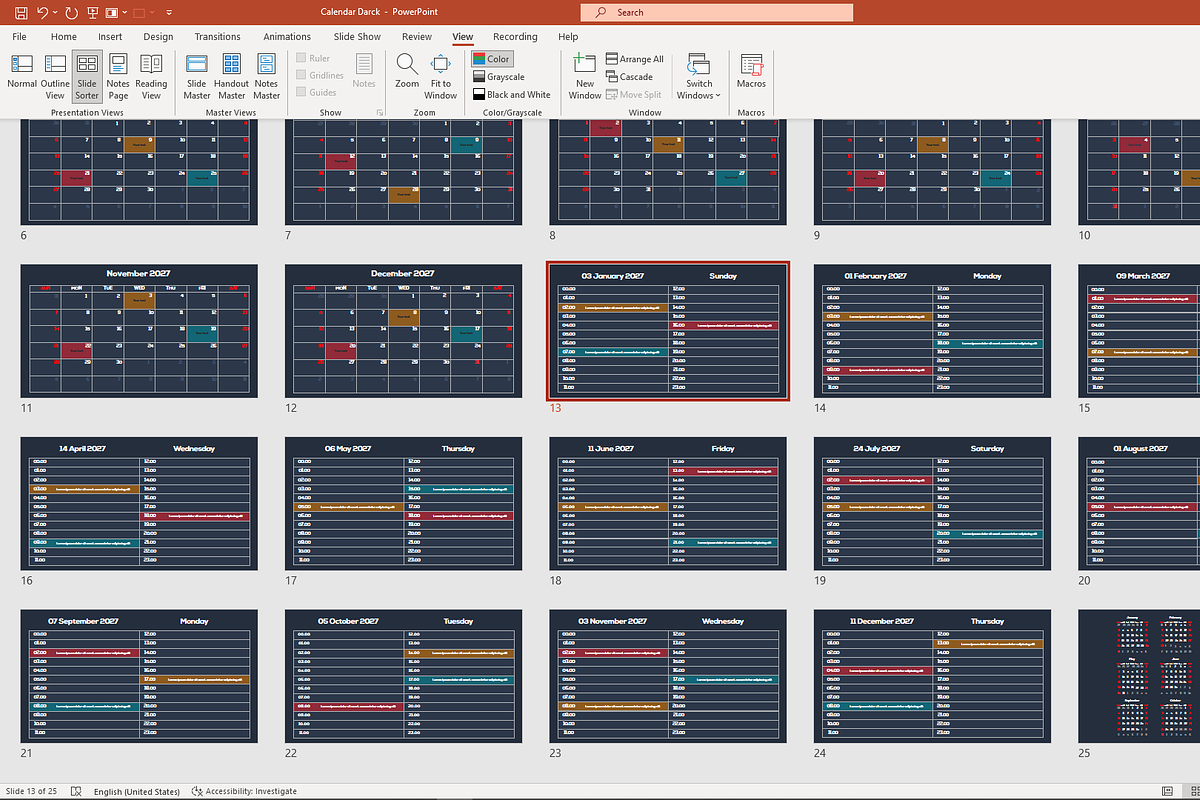The height and width of the screenshot is (800, 1200).
Task: Click in the Search box
Action: click(x=716, y=13)
